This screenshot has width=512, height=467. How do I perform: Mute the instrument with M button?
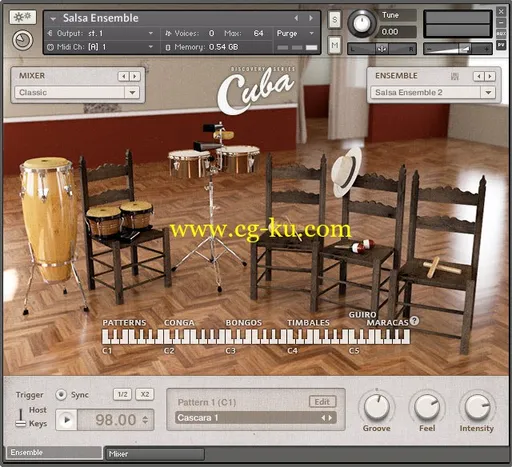click(335, 45)
